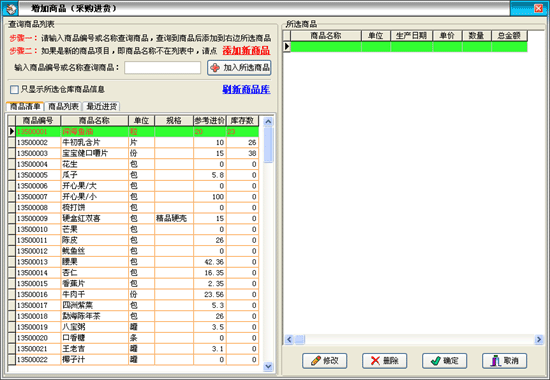Viewport: 550px width, 380px height.
Task: Click the product search input field
Action: pos(162,68)
